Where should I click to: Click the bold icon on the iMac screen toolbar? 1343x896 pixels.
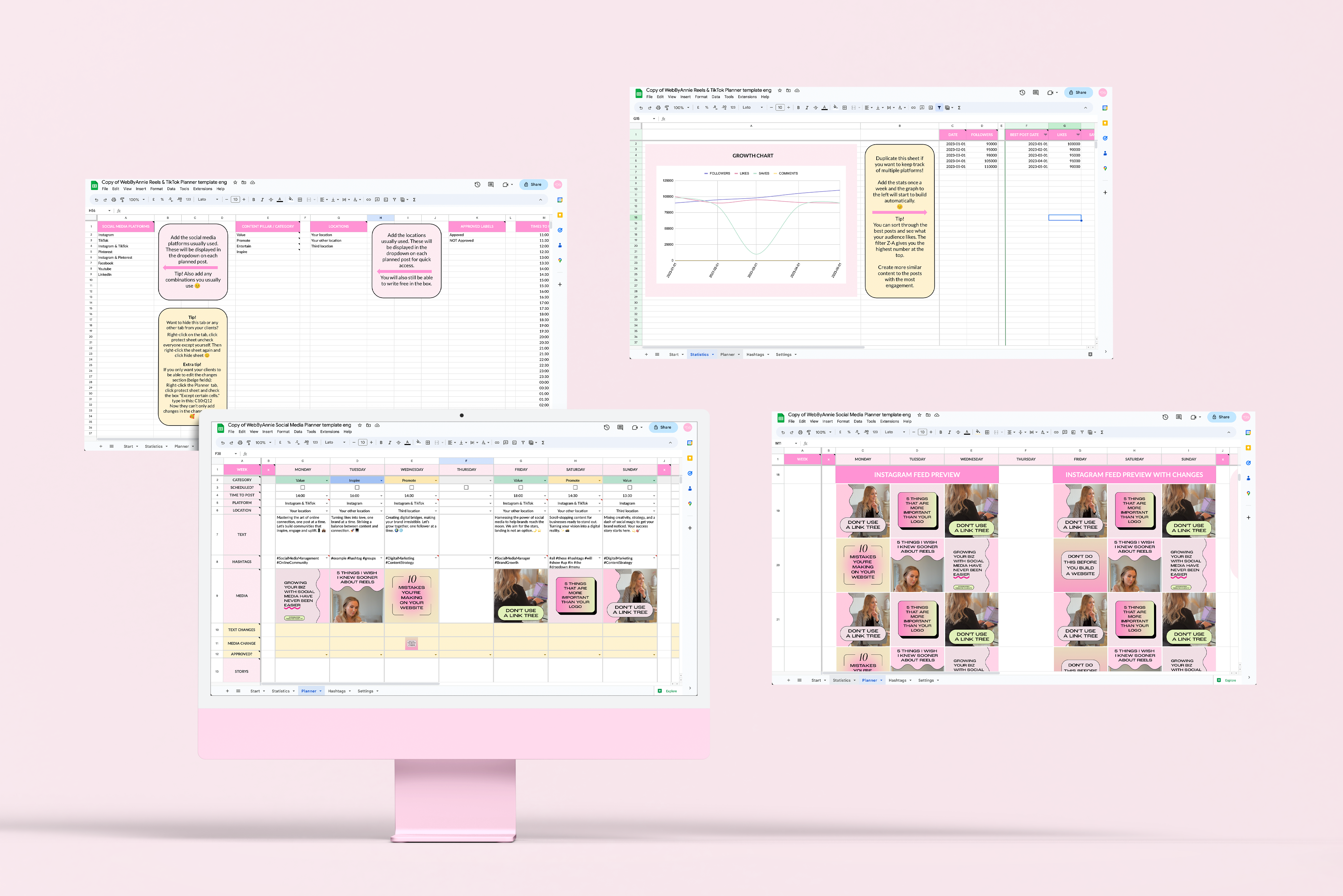(381, 442)
